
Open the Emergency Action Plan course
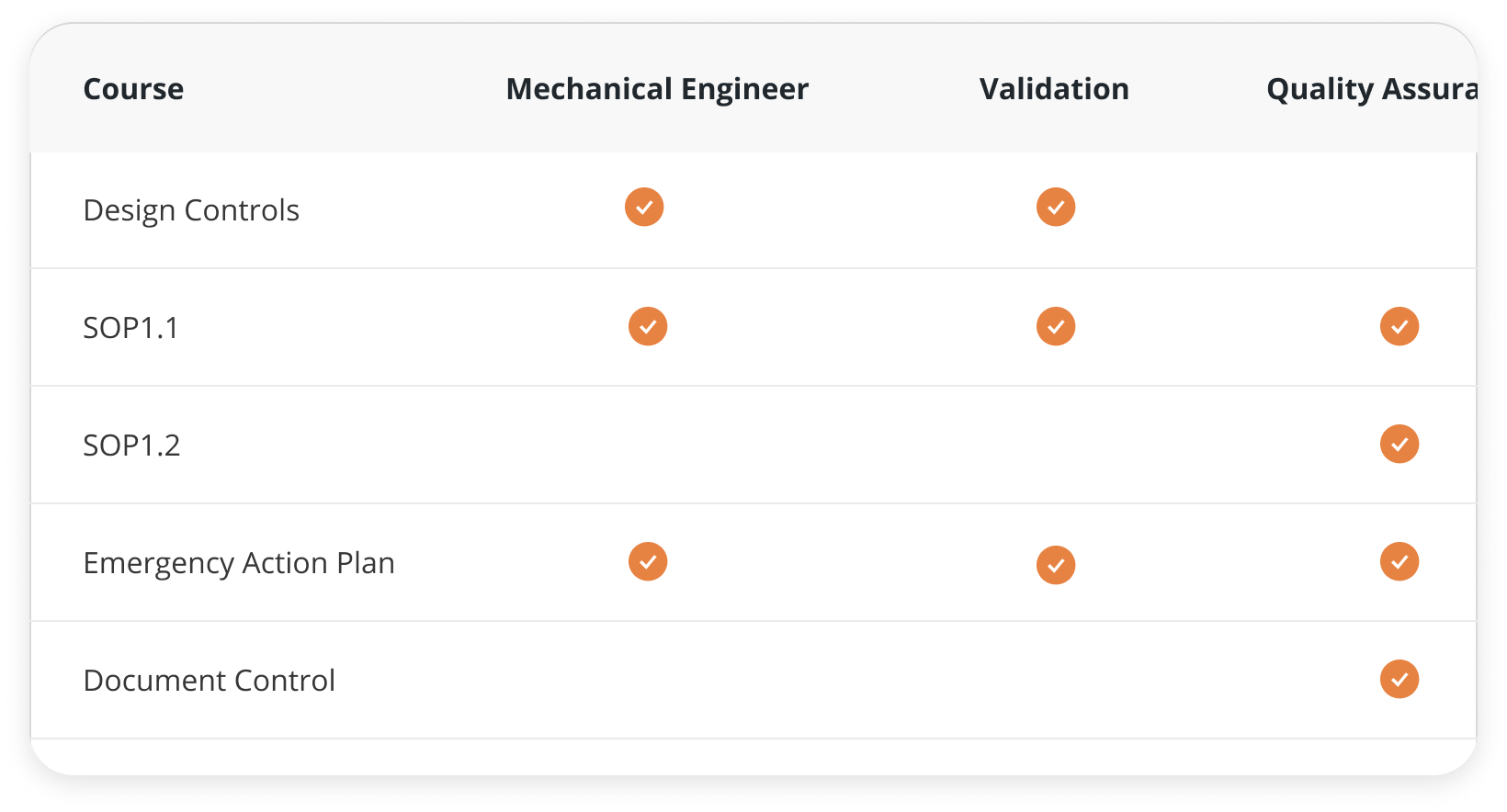click(239, 563)
